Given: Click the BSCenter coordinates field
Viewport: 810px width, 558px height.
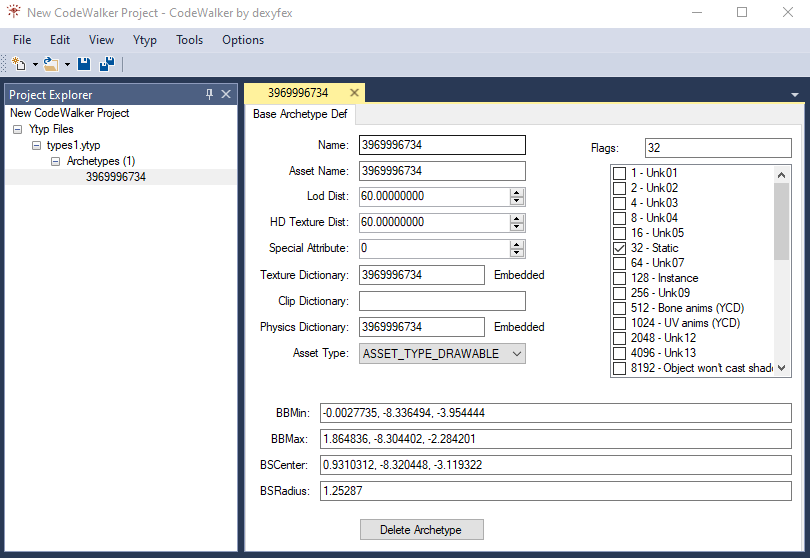Looking at the screenshot, I should coord(555,465).
